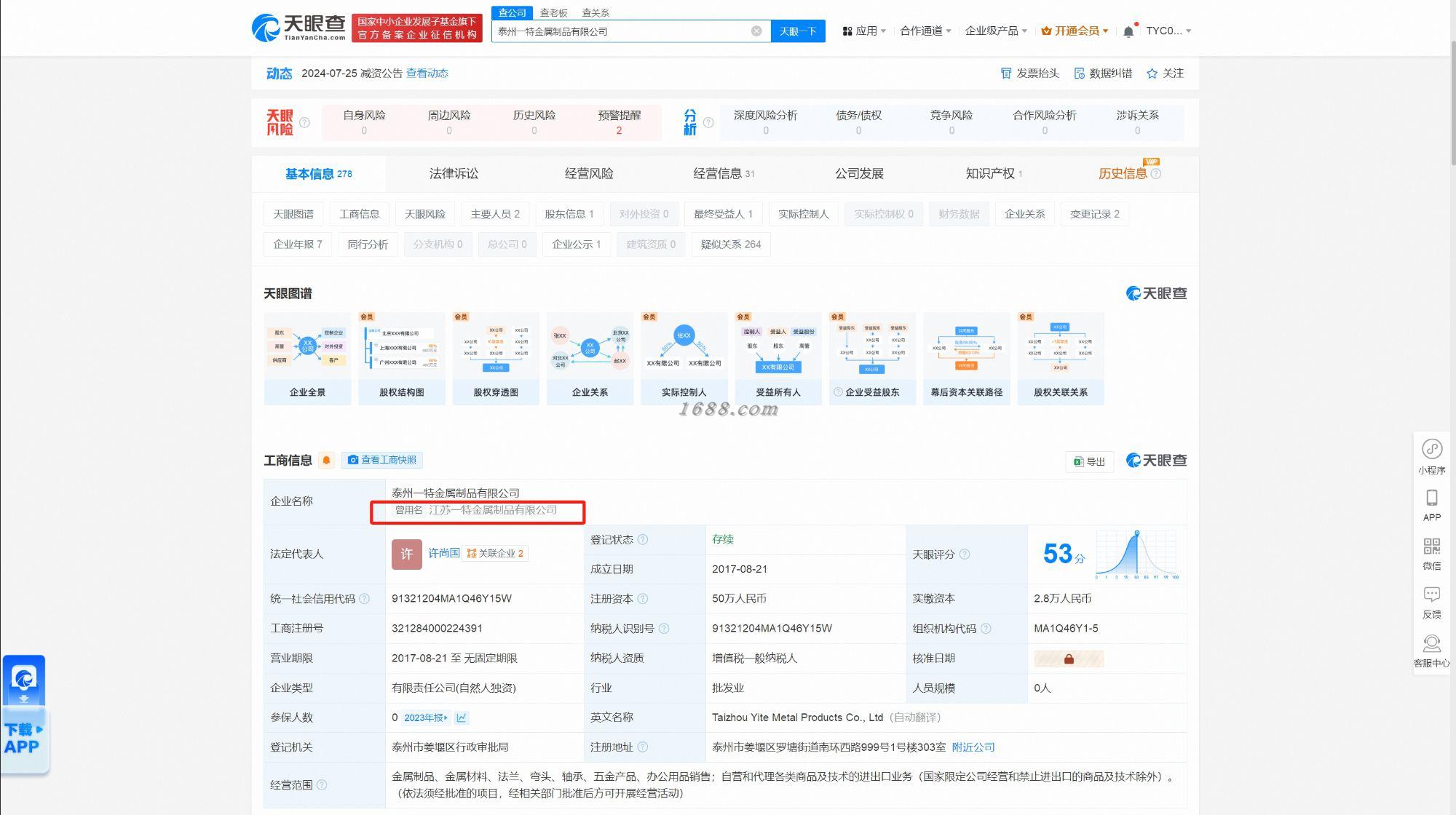
Task: Clear the search box with X icon
Action: pyautogui.click(x=756, y=31)
